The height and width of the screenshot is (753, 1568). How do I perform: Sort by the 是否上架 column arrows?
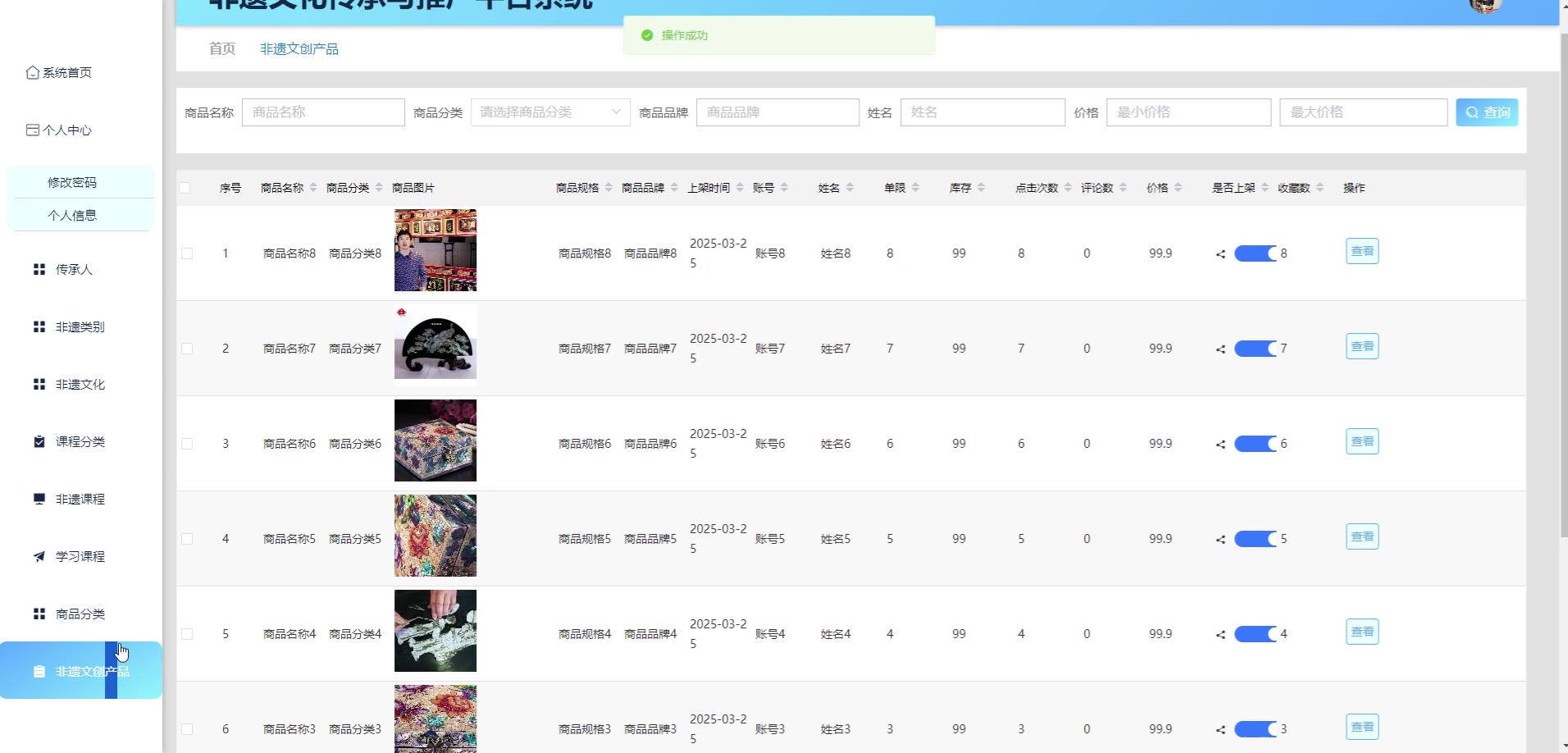click(x=1265, y=188)
